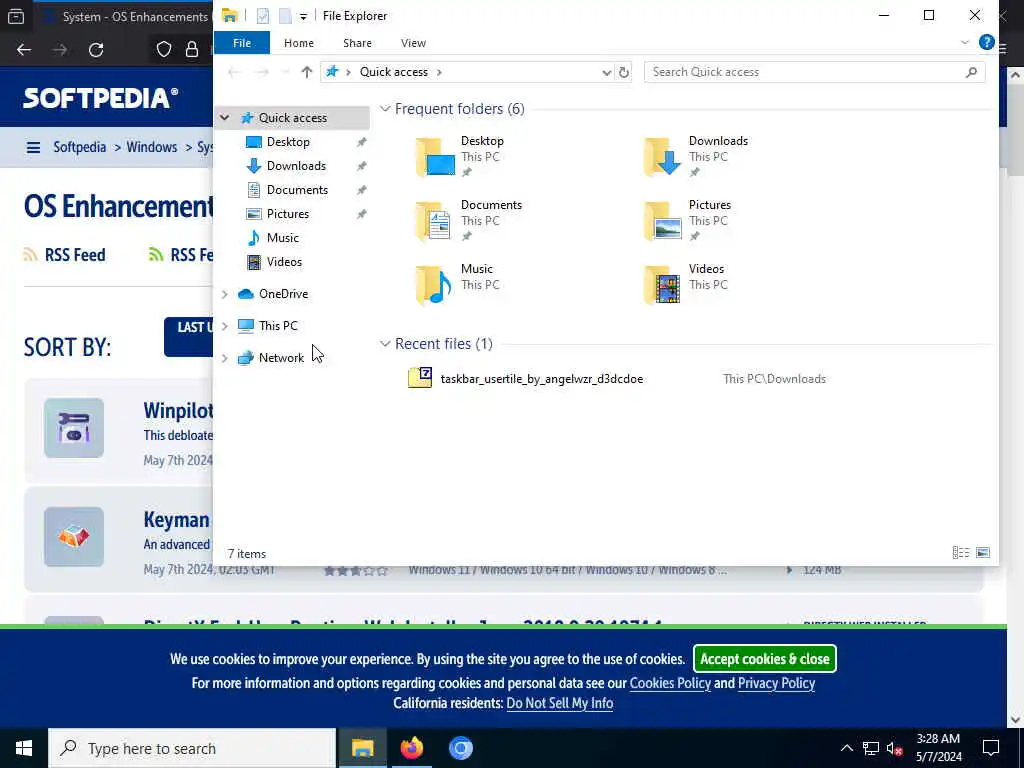Select Documents in the navigation pane

297,190
